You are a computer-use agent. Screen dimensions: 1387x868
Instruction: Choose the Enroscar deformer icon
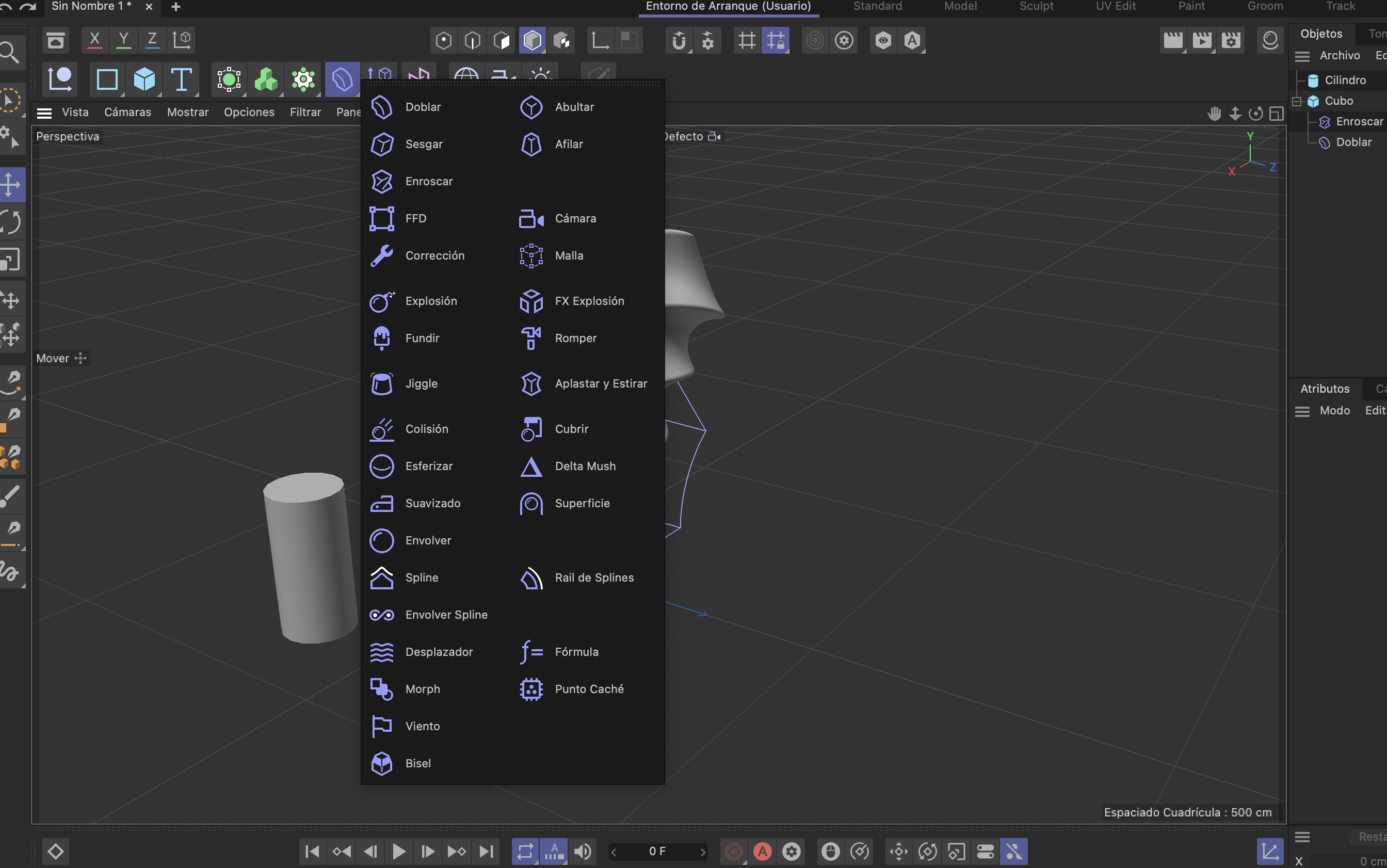(x=382, y=182)
